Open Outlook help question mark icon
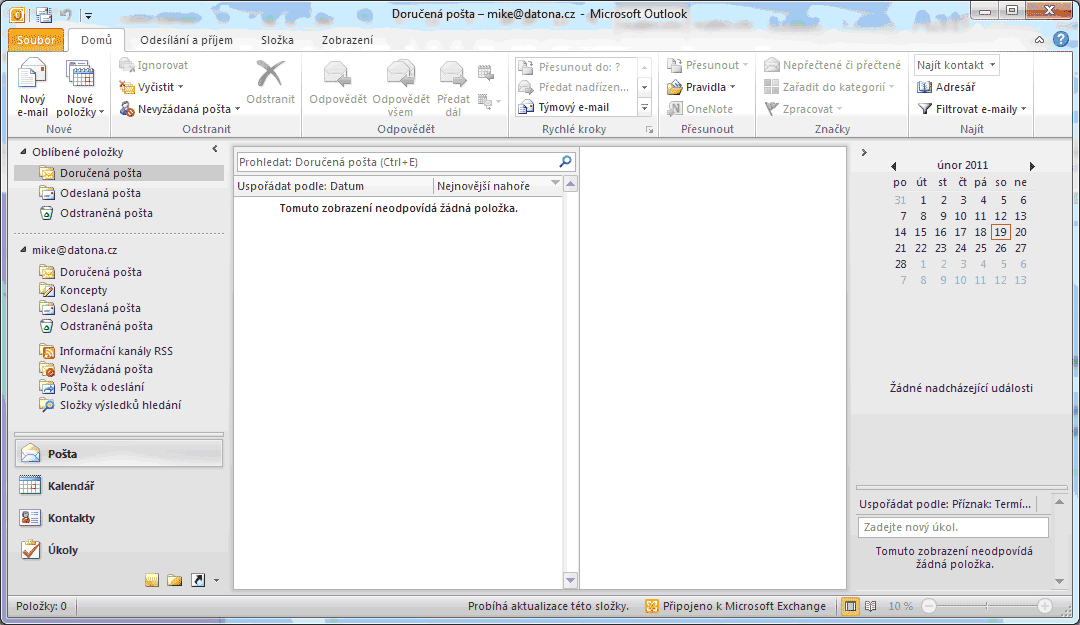This screenshot has height=625, width=1080. point(1061,40)
